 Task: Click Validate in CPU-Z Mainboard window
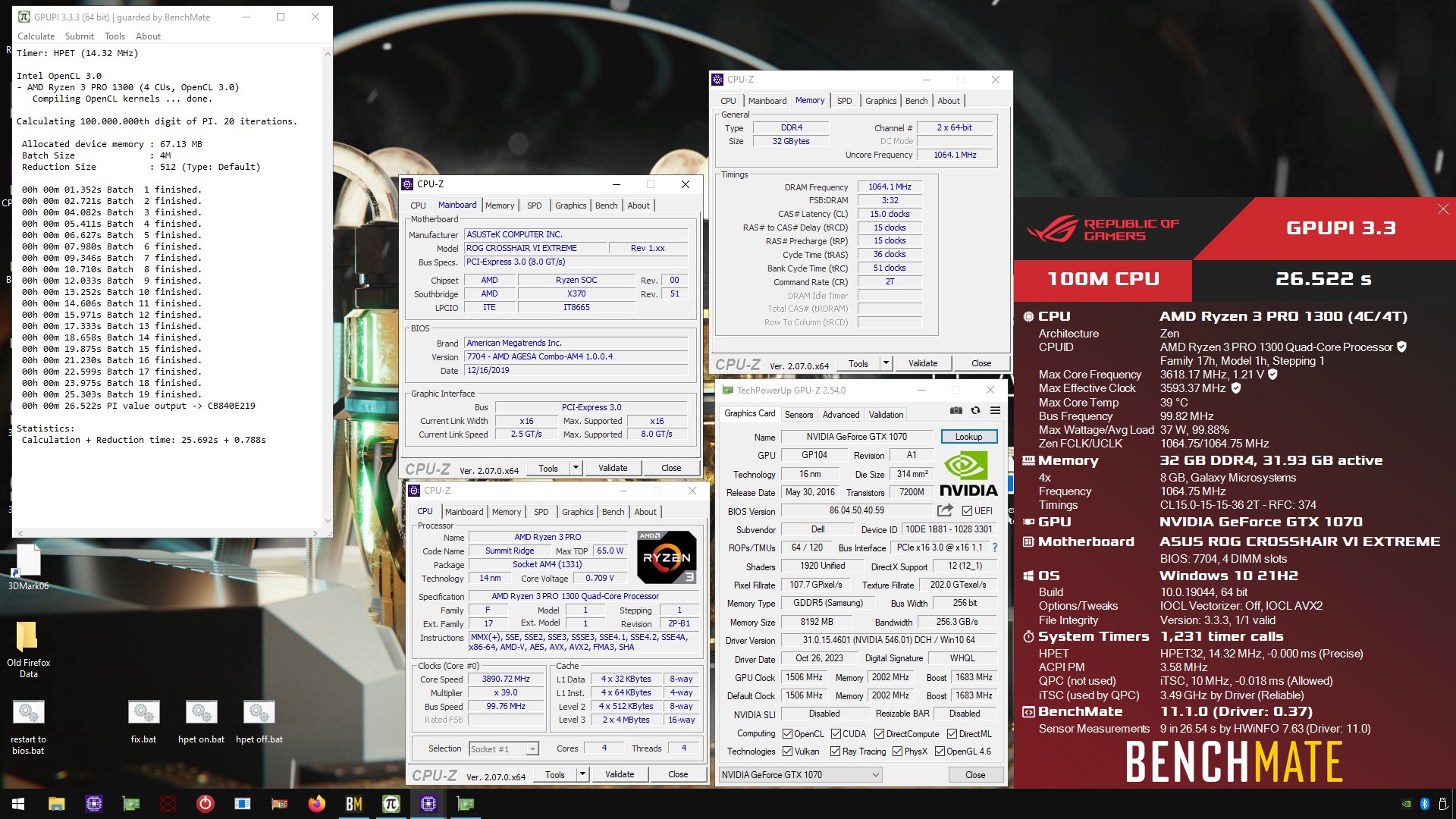click(613, 468)
